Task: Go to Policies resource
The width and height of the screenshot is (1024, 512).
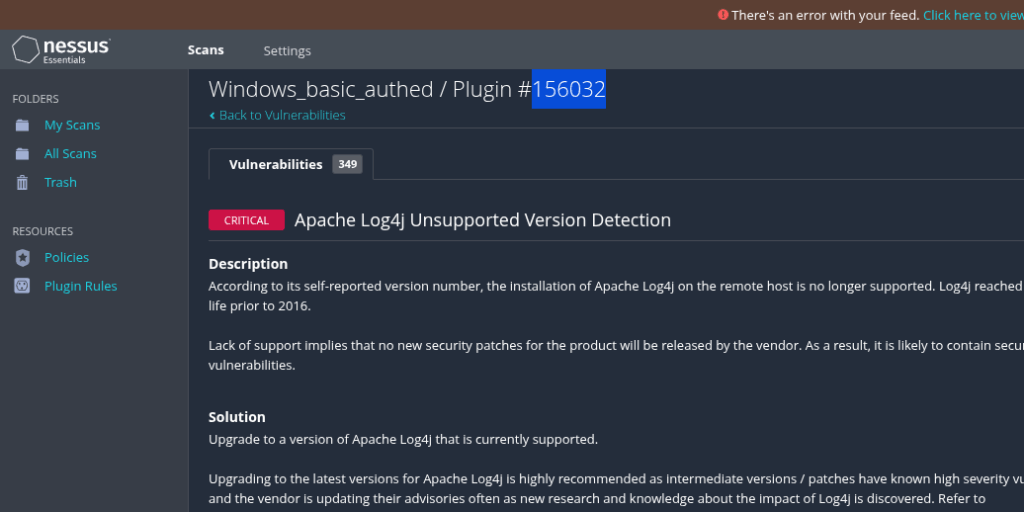Action: tap(66, 258)
